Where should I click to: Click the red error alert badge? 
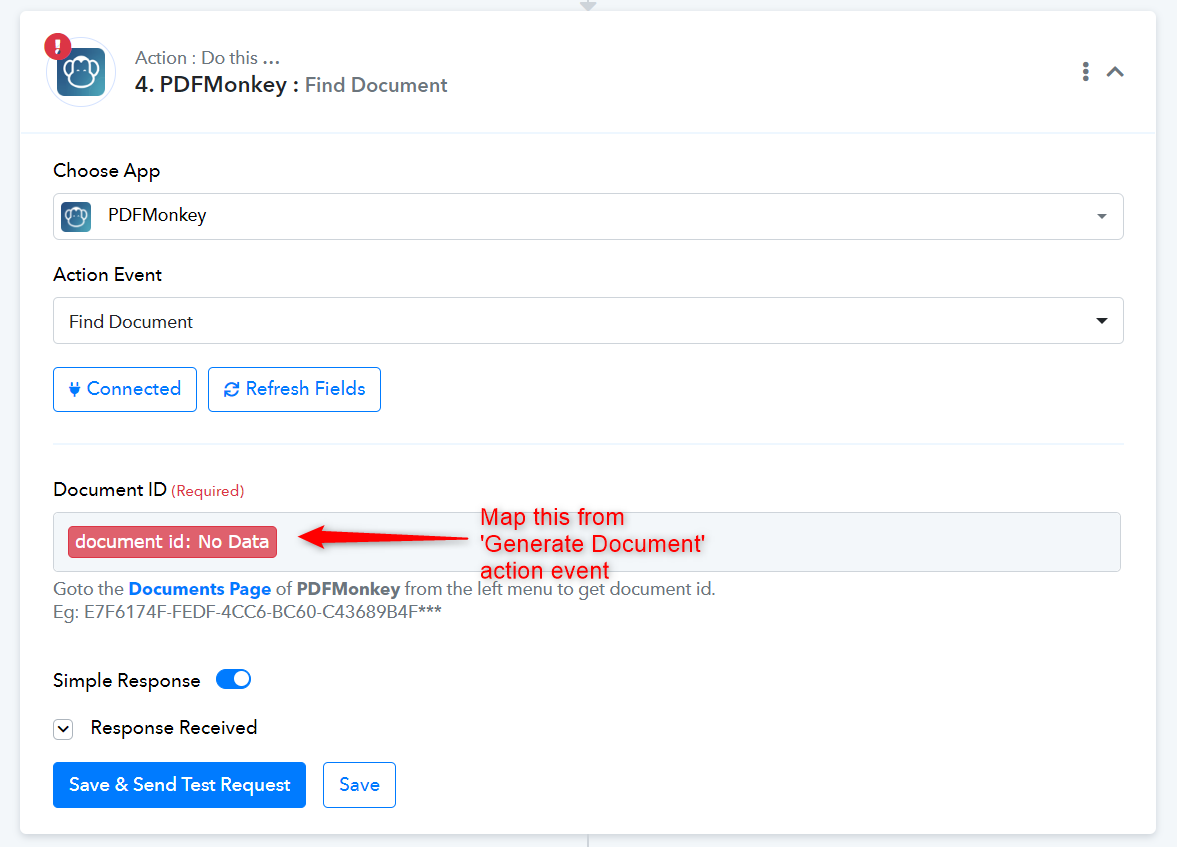58,47
